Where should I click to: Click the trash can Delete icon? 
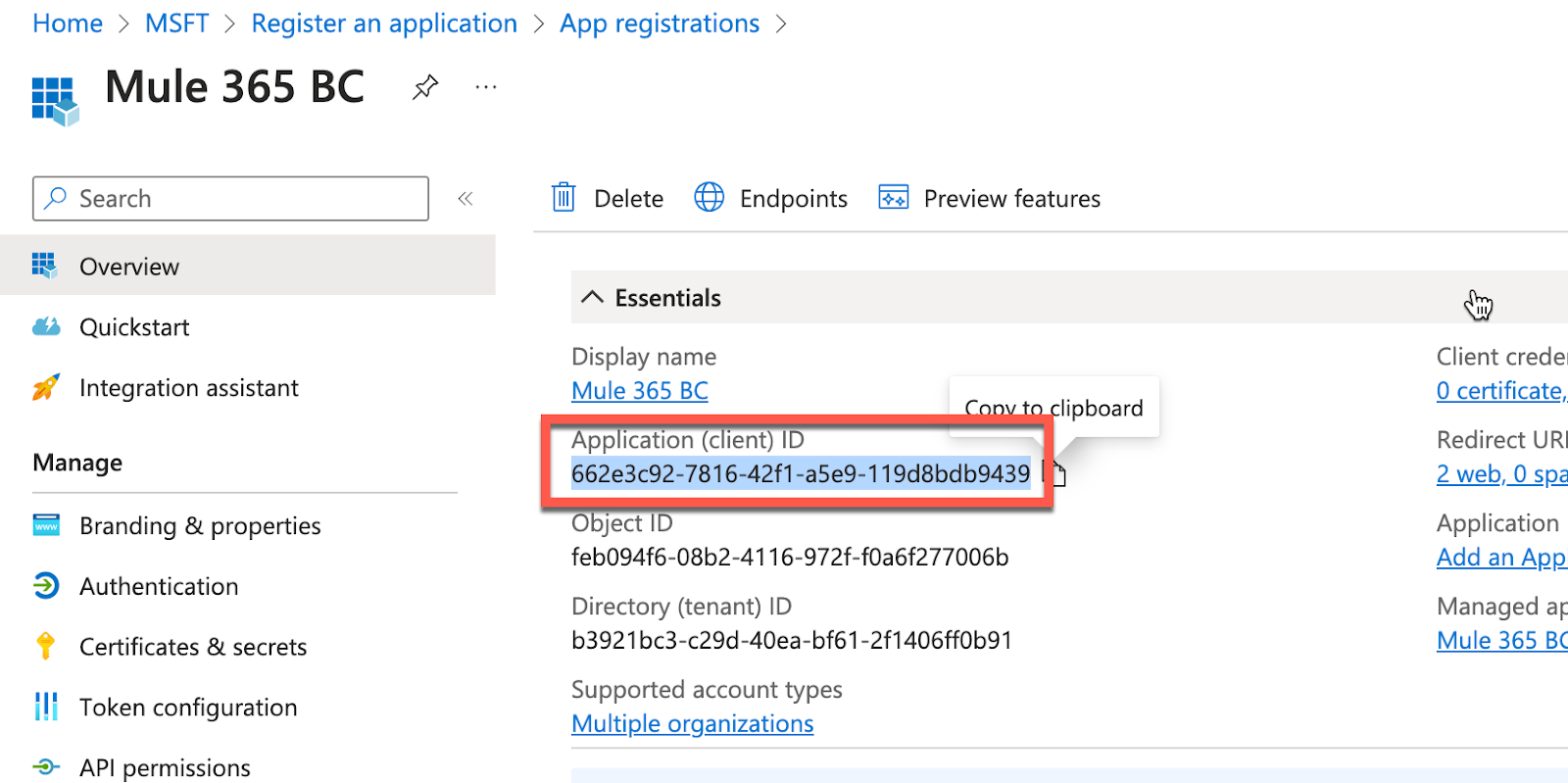pyautogui.click(x=563, y=198)
